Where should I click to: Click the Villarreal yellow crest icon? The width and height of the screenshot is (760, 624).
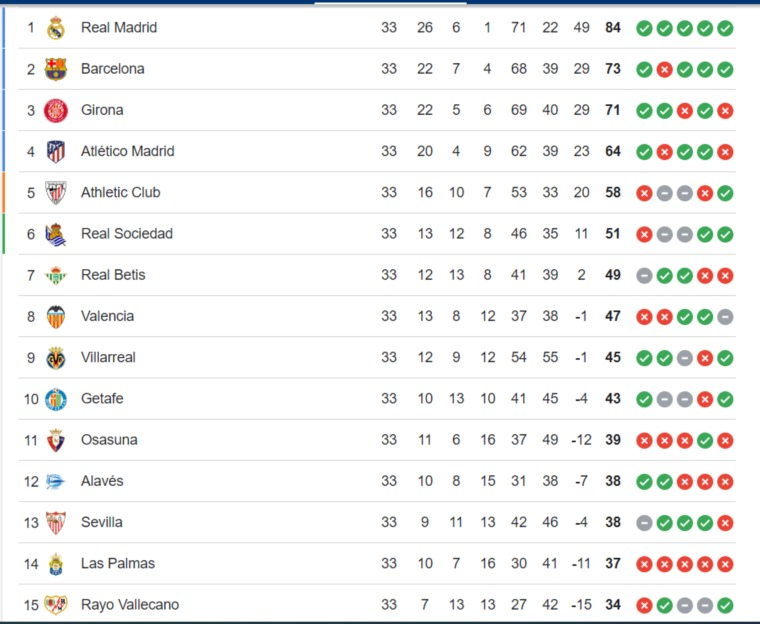pyautogui.click(x=56, y=358)
